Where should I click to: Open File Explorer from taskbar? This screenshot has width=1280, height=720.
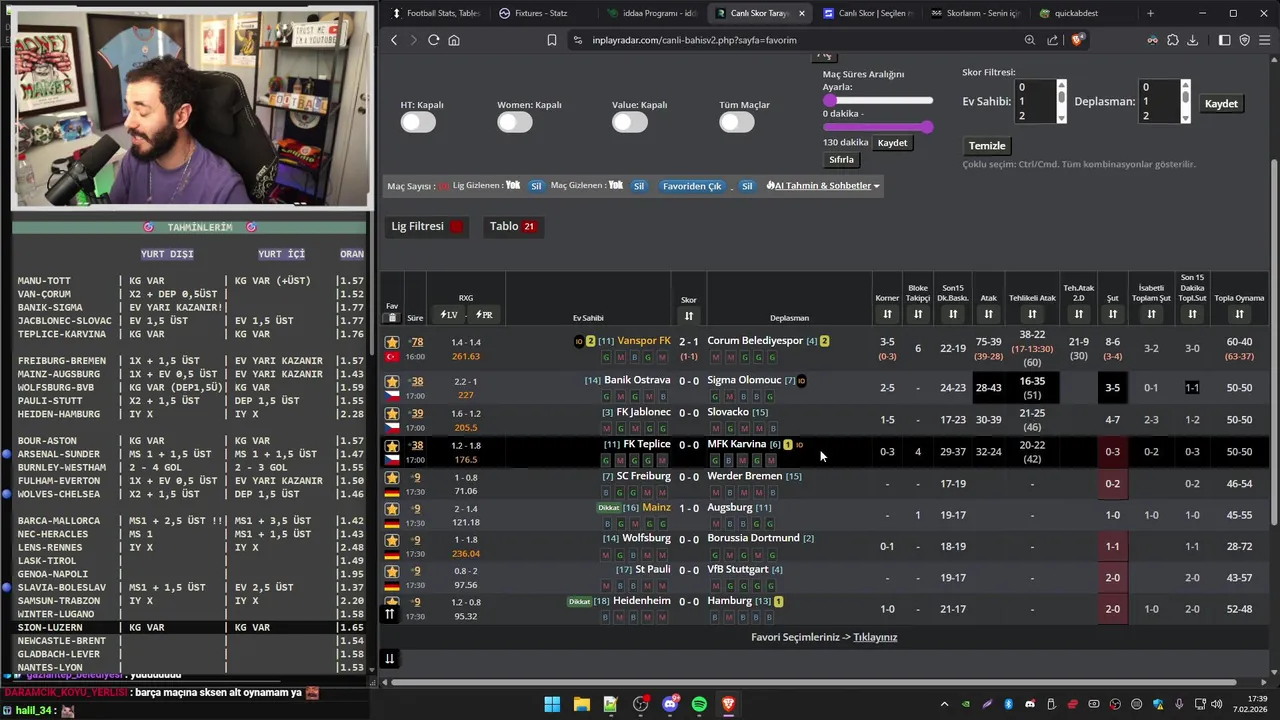(581, 704)
